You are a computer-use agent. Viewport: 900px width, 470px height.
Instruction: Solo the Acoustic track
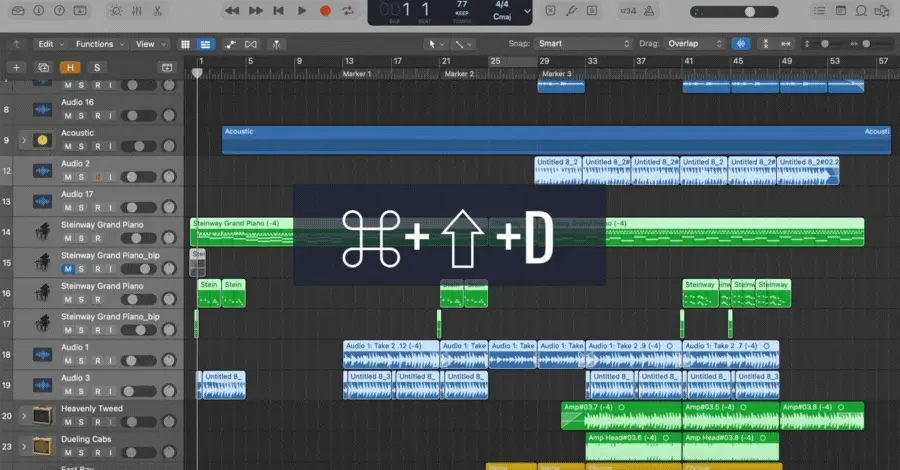click(81, 146)
